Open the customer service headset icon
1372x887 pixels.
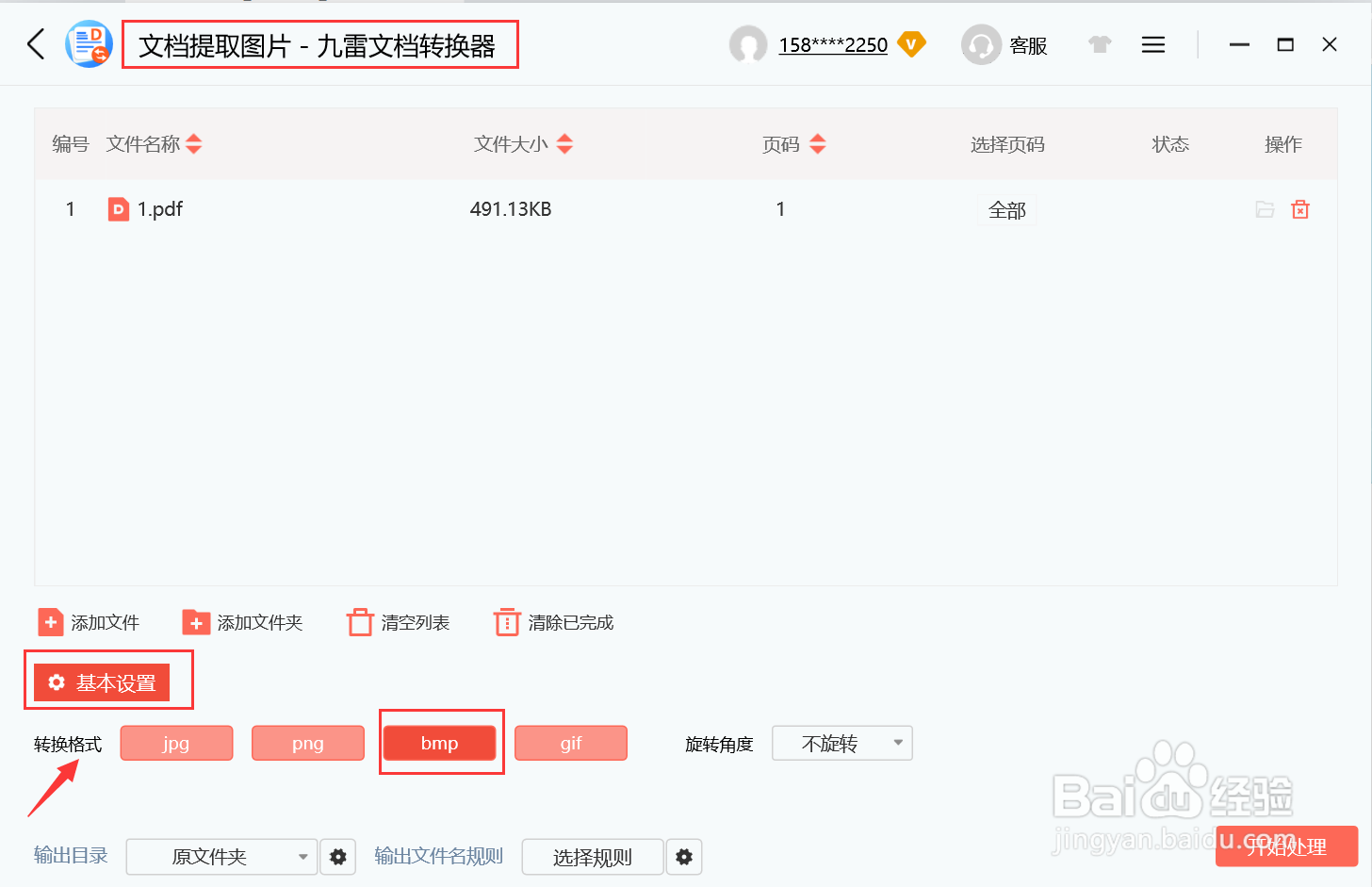tap(981, 44)
